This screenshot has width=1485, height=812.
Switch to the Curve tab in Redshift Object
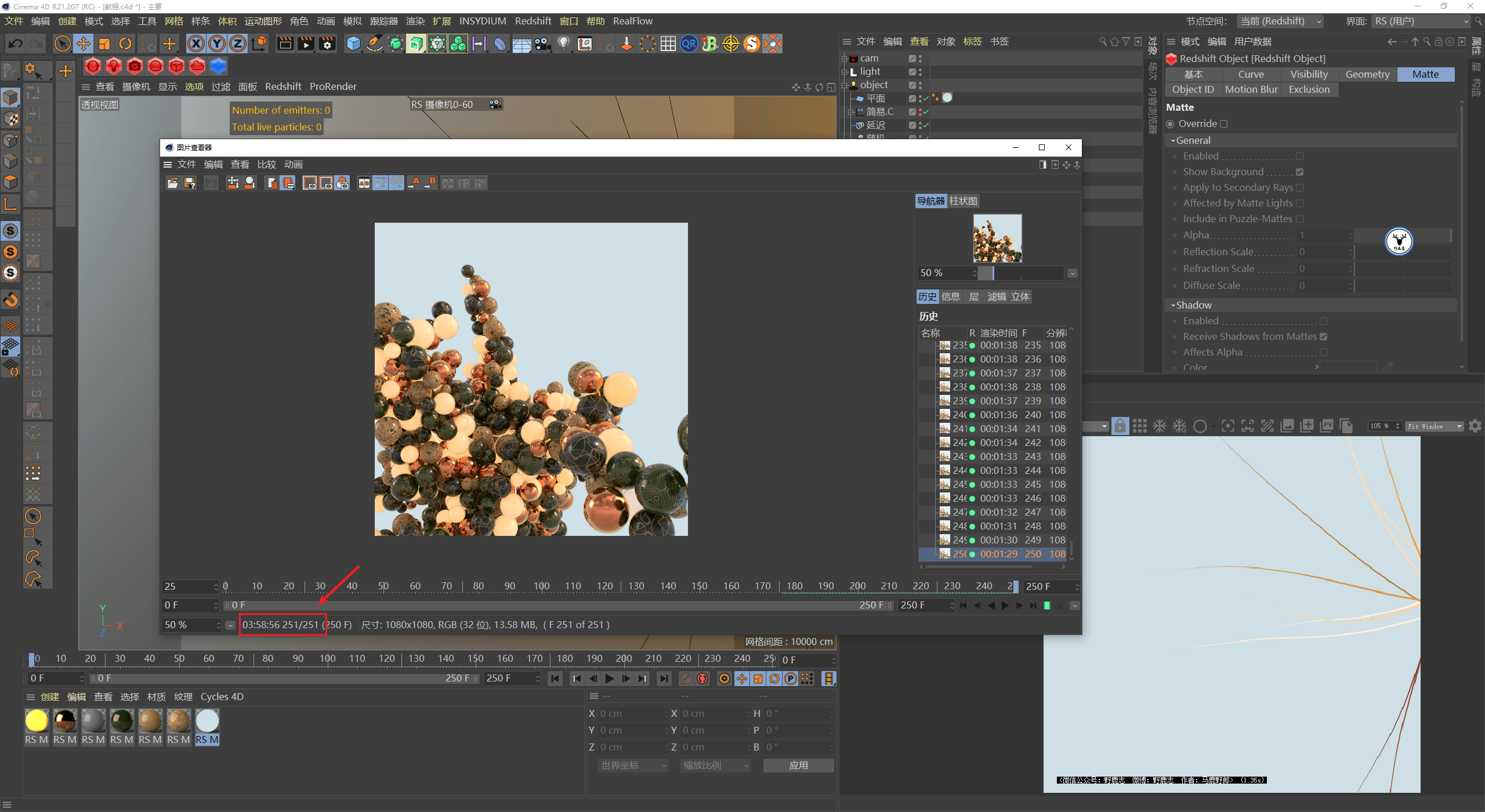click(1251, 74)
